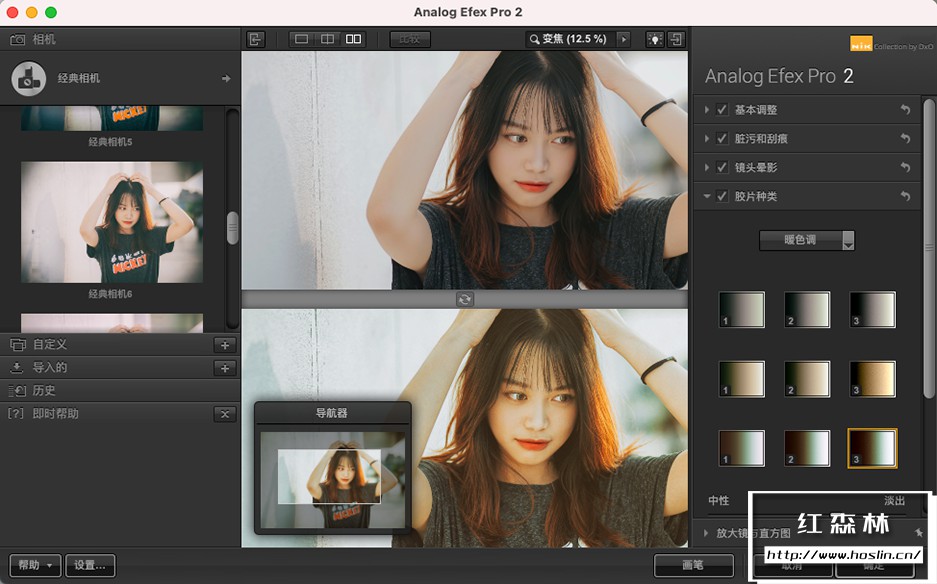The height and width of the screenshot is (584, 937).
Task: Select the side-by-side preview mode
Action: click(x=353, y=39)
